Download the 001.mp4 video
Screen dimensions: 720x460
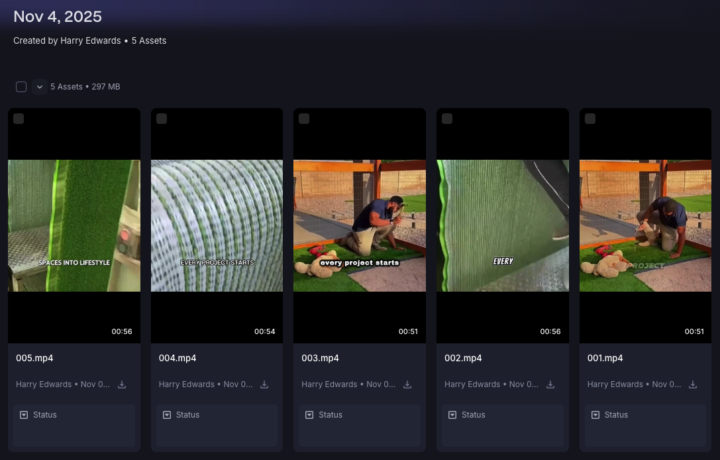pyautogui.click(x=693, y=385)
